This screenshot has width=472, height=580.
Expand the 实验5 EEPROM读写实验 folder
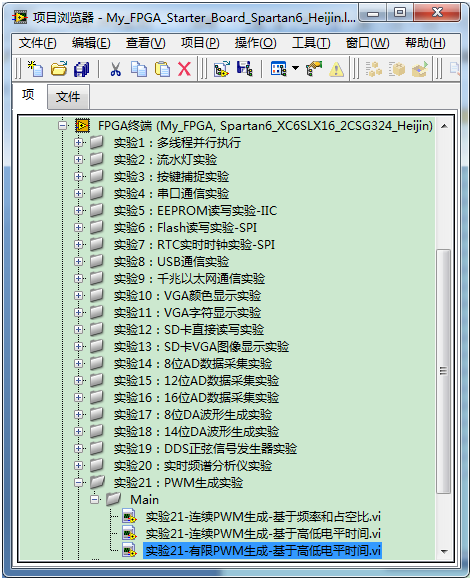pyautogui.click(x=78, y=210)
